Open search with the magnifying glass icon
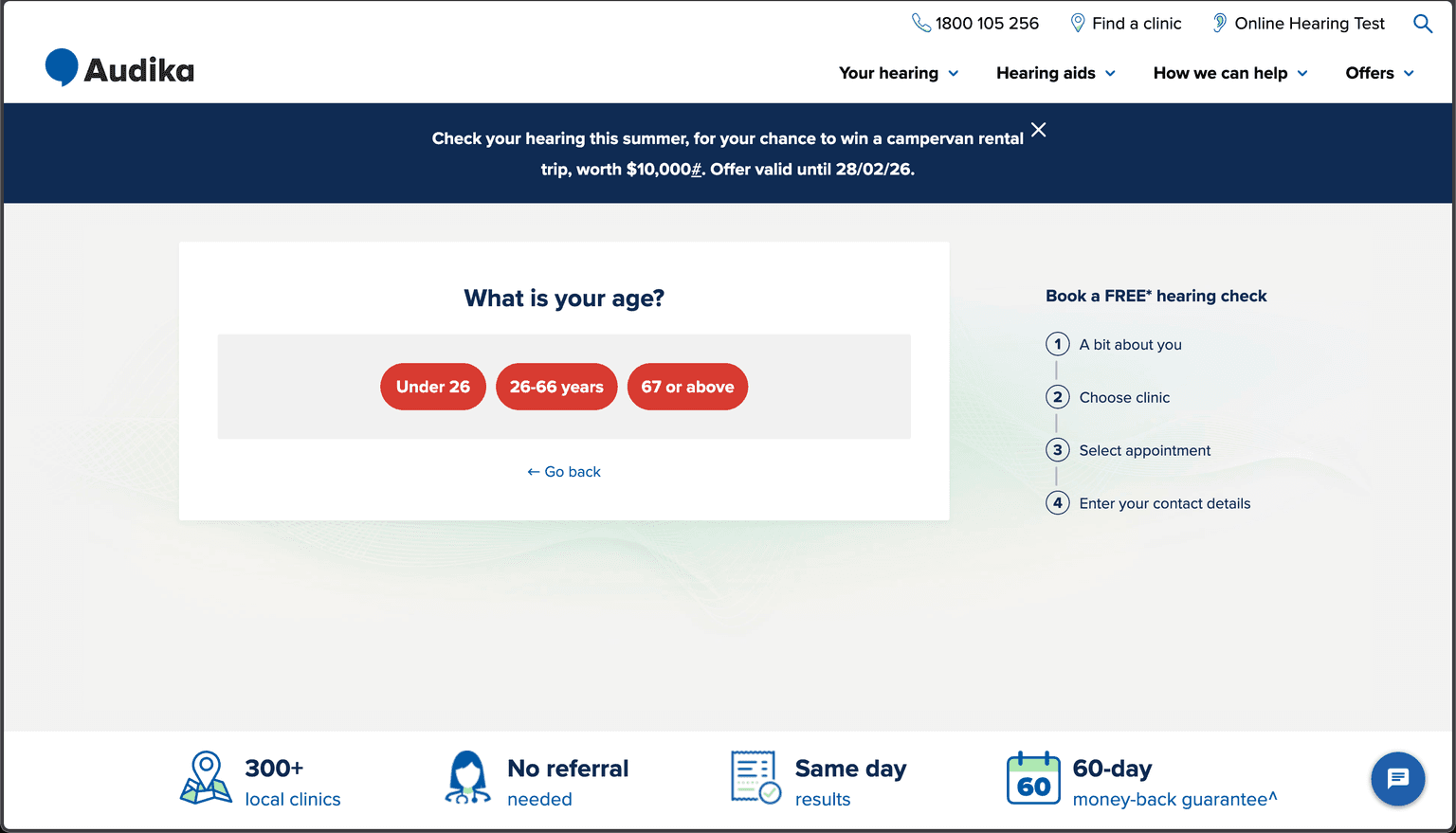 click(x=1422, y=24)
